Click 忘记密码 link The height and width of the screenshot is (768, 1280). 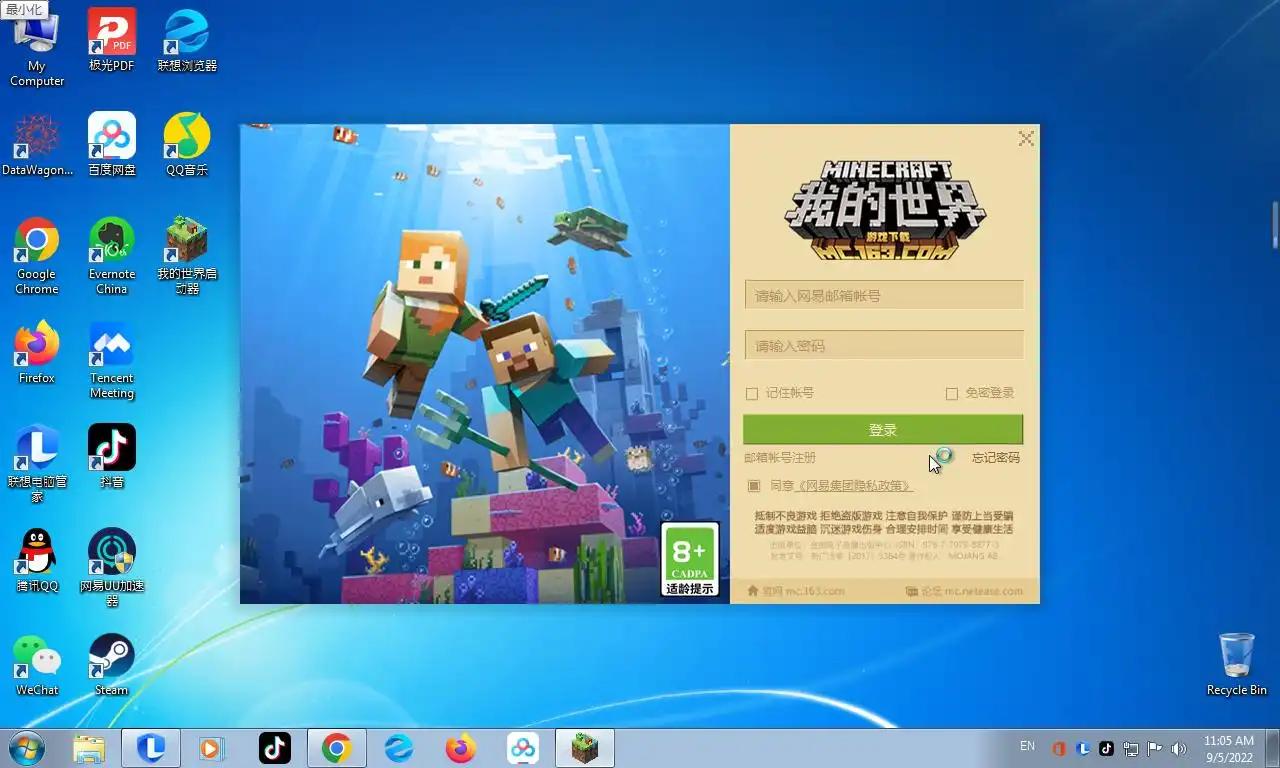click(996, 458)
